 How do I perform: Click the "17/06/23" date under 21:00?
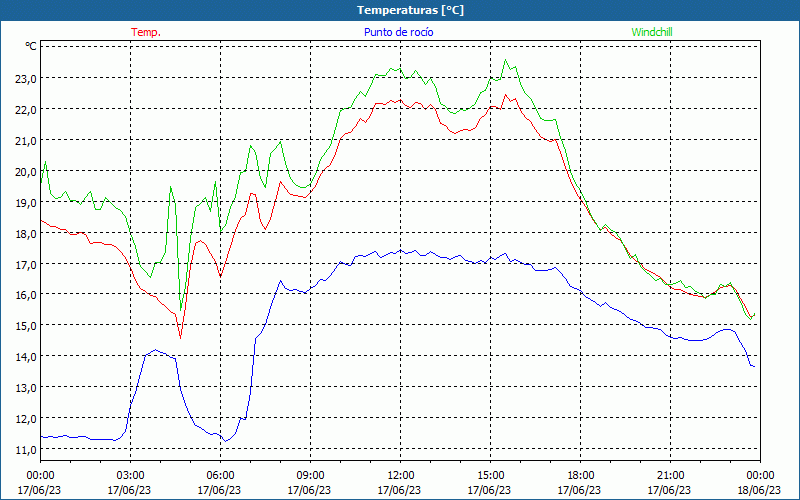tap(669, 490)
